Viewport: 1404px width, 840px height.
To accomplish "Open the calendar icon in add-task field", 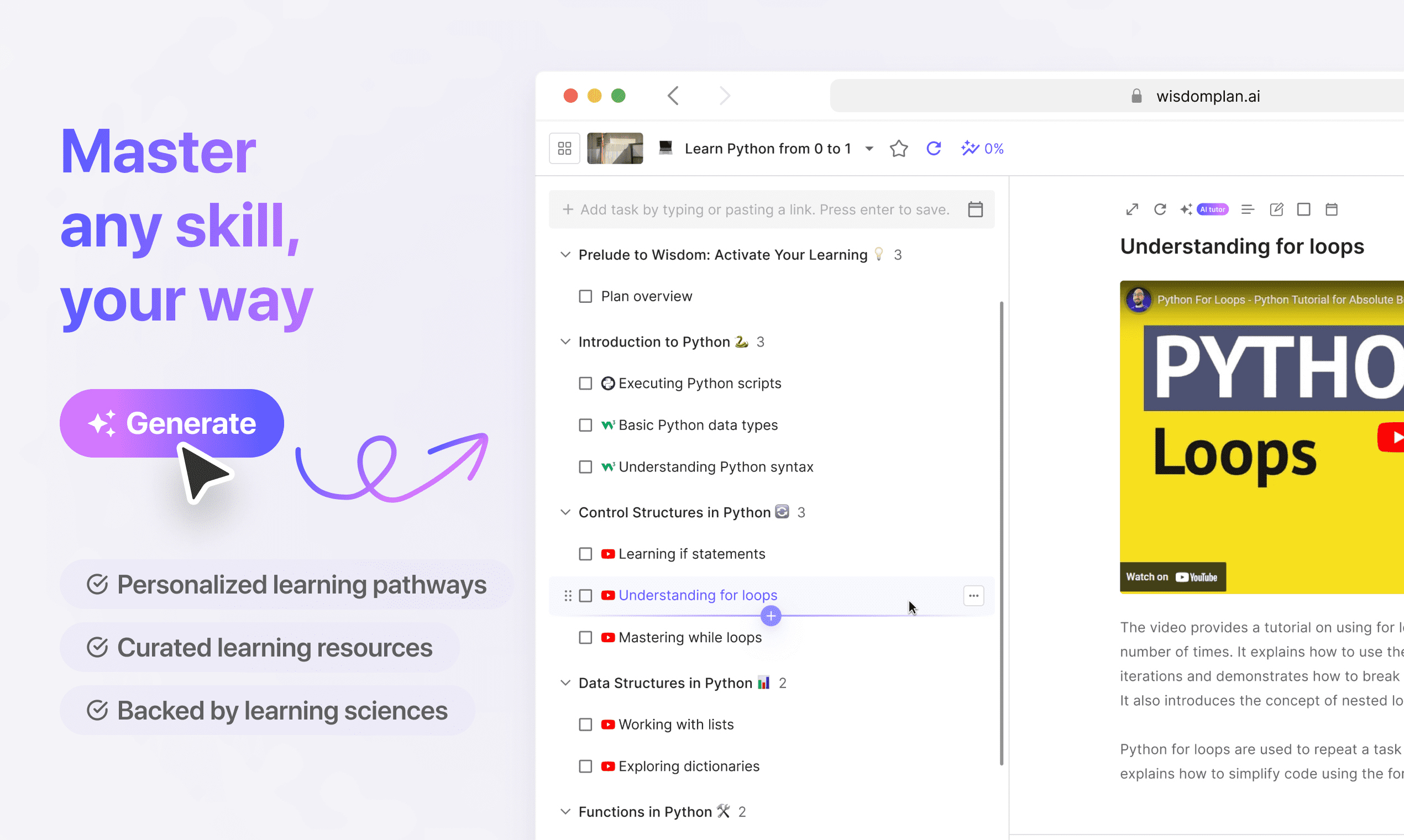I will (x=975, y=209).
